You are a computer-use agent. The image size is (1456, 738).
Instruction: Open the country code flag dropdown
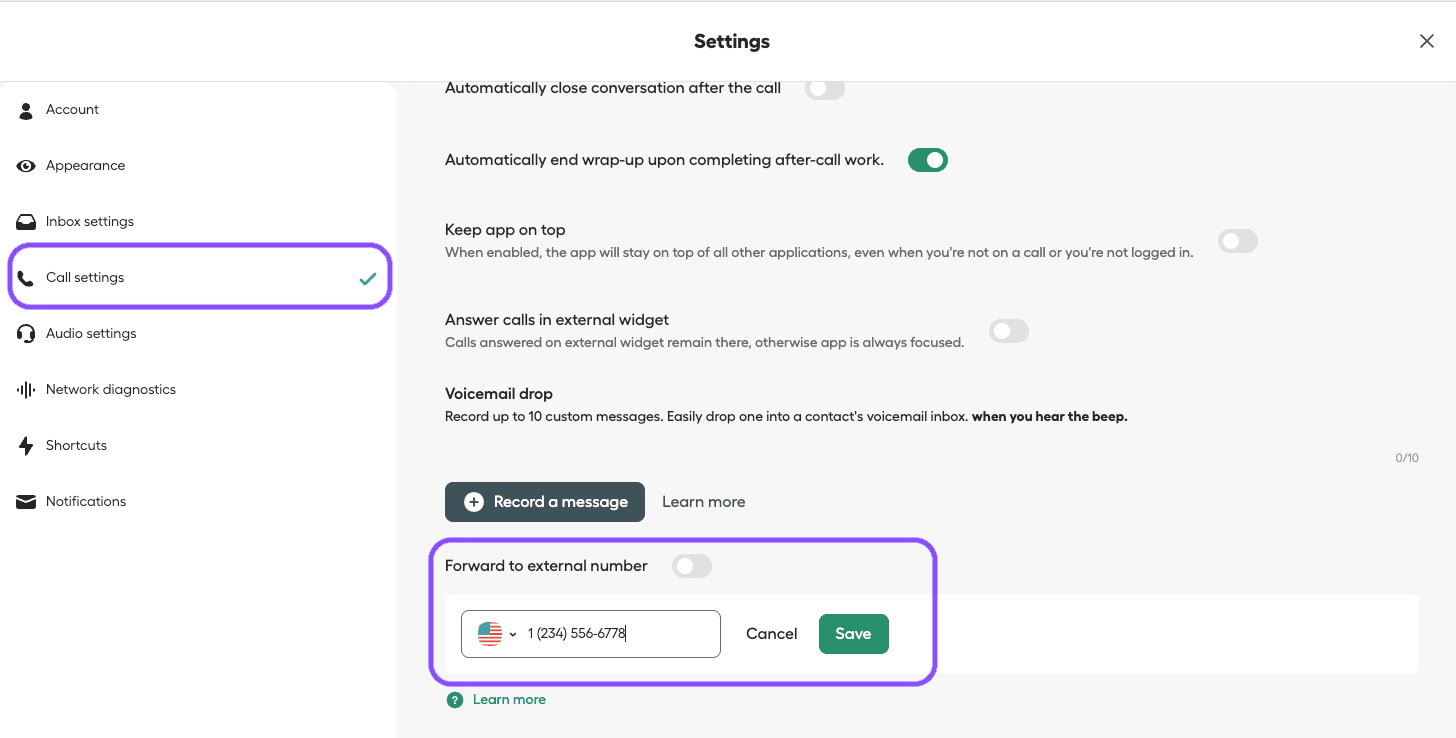(x=493, y=633)
